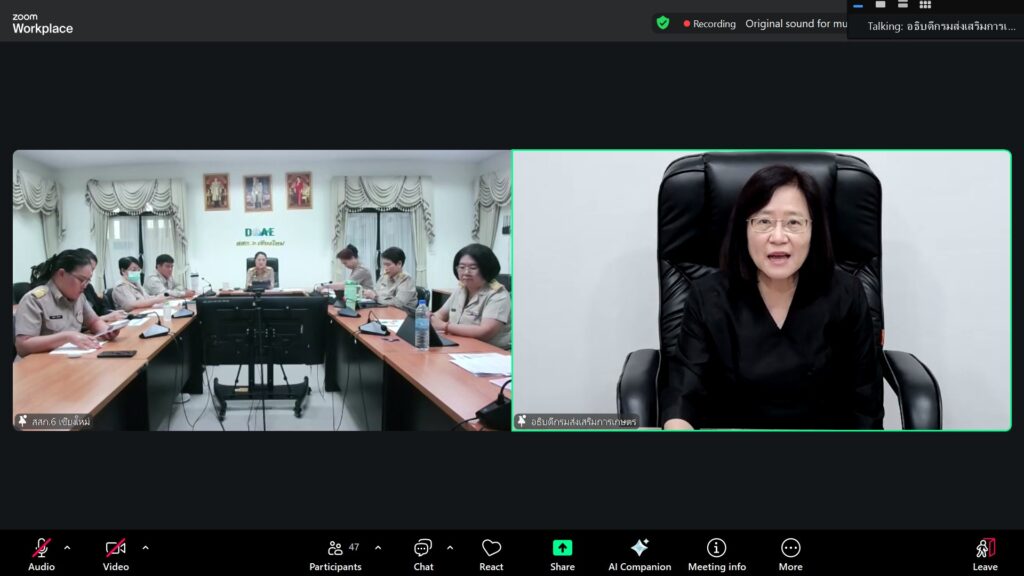
Task: Unmute the microphone with the Audio button
Action: 41,554
